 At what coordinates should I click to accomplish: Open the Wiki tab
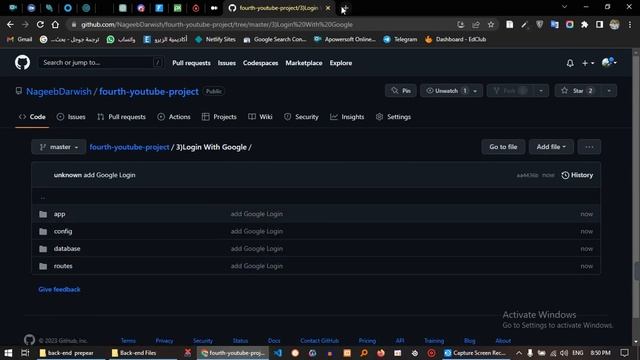(260, 117)
